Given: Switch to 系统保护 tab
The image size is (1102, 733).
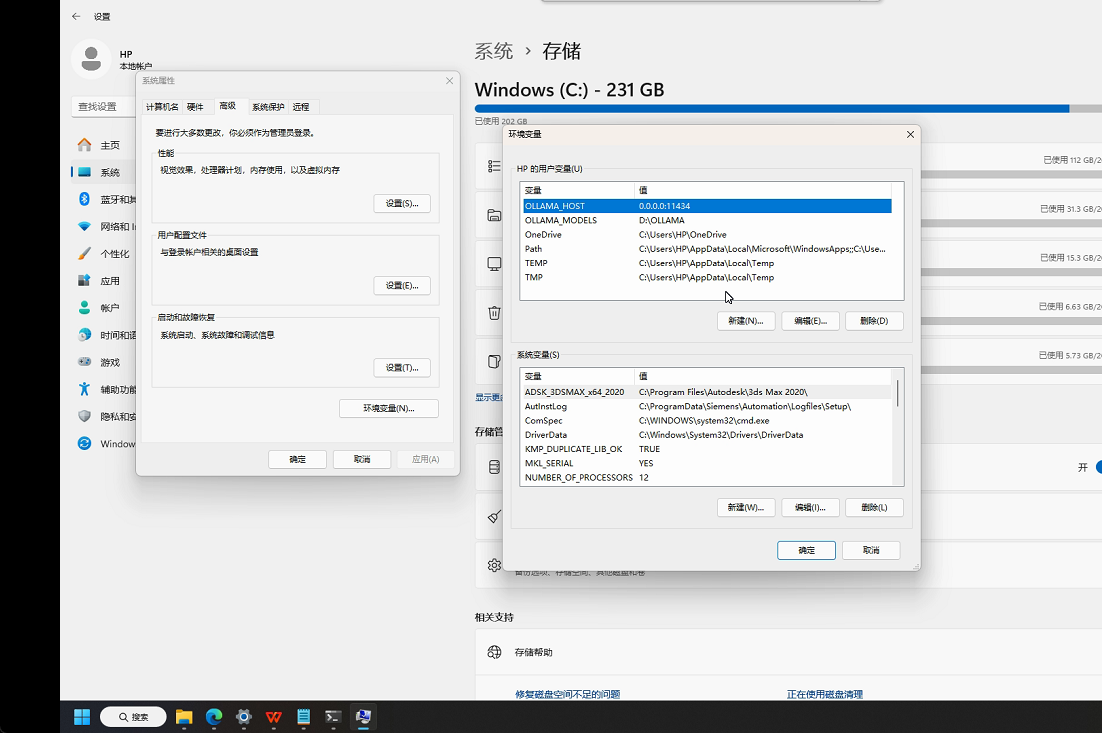Looking at the screenshot, I should (x=268, y=107).
